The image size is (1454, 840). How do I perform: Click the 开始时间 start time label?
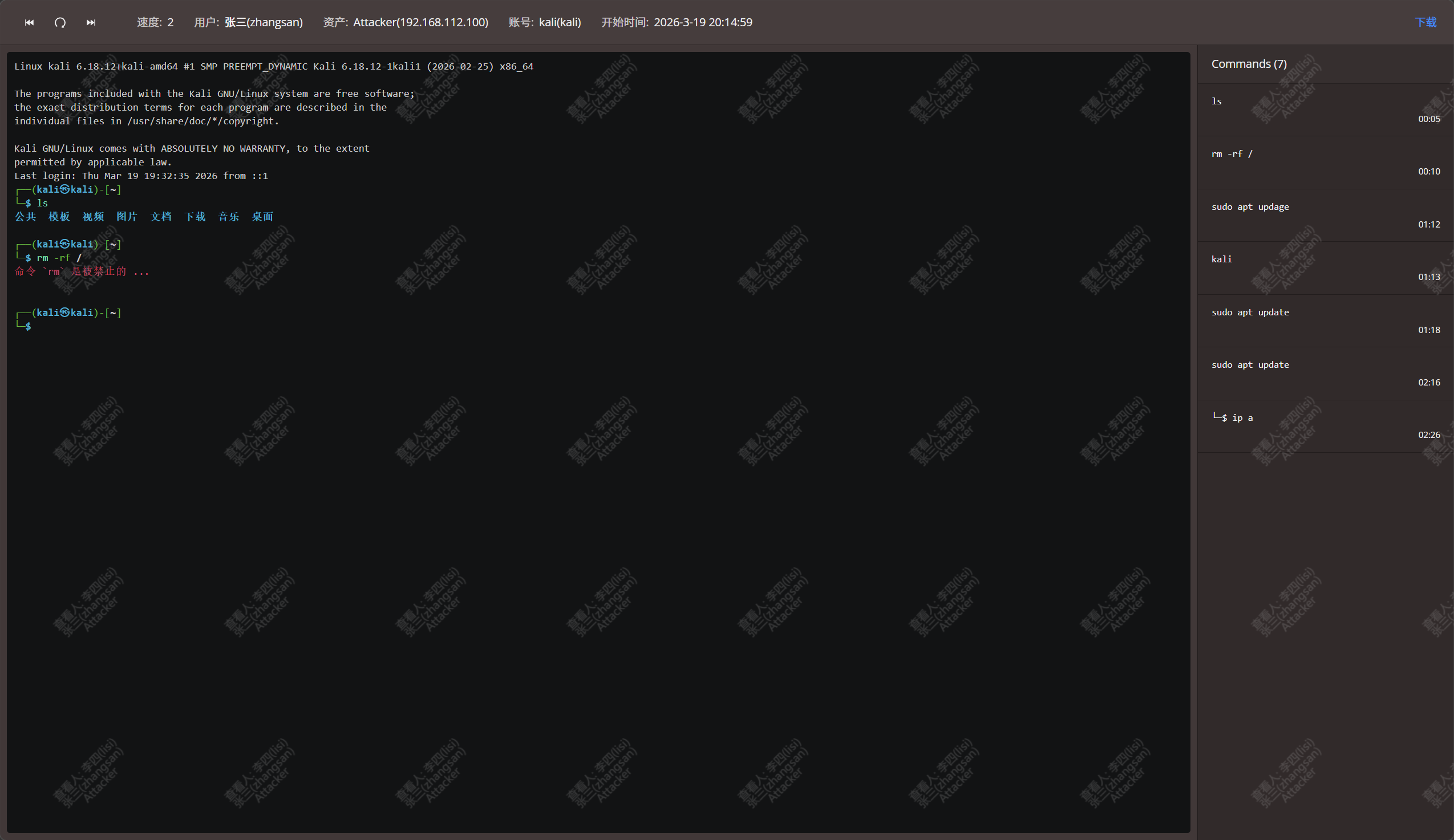[677, 22]
